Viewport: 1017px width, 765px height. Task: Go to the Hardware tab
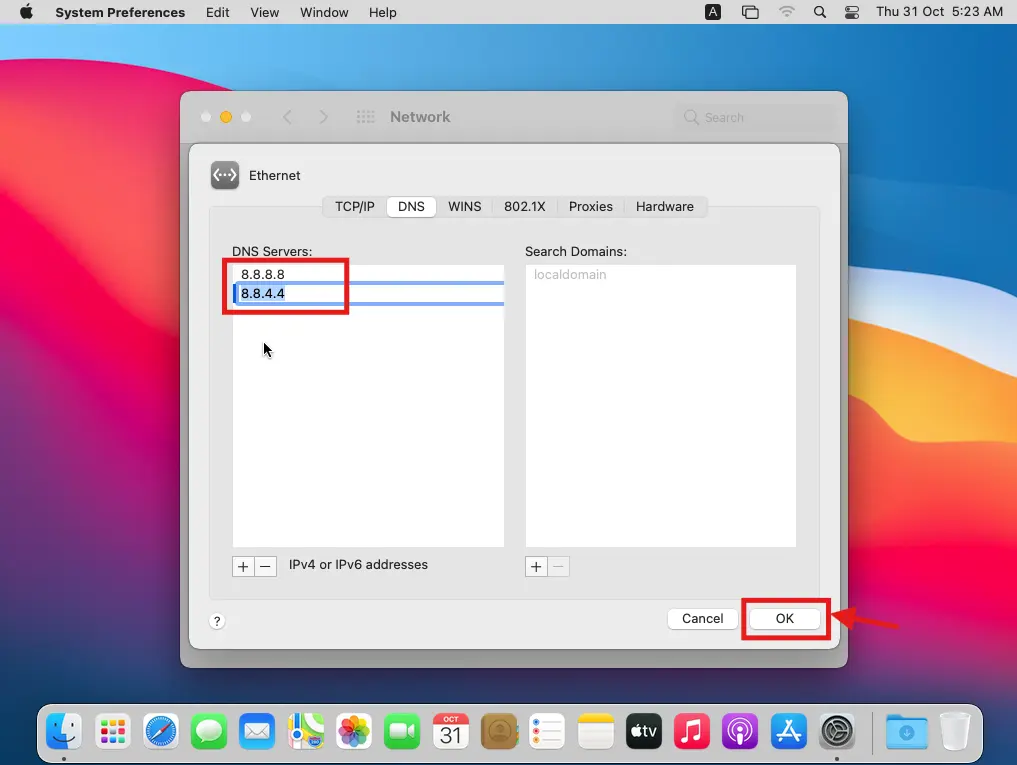[664, 206]
